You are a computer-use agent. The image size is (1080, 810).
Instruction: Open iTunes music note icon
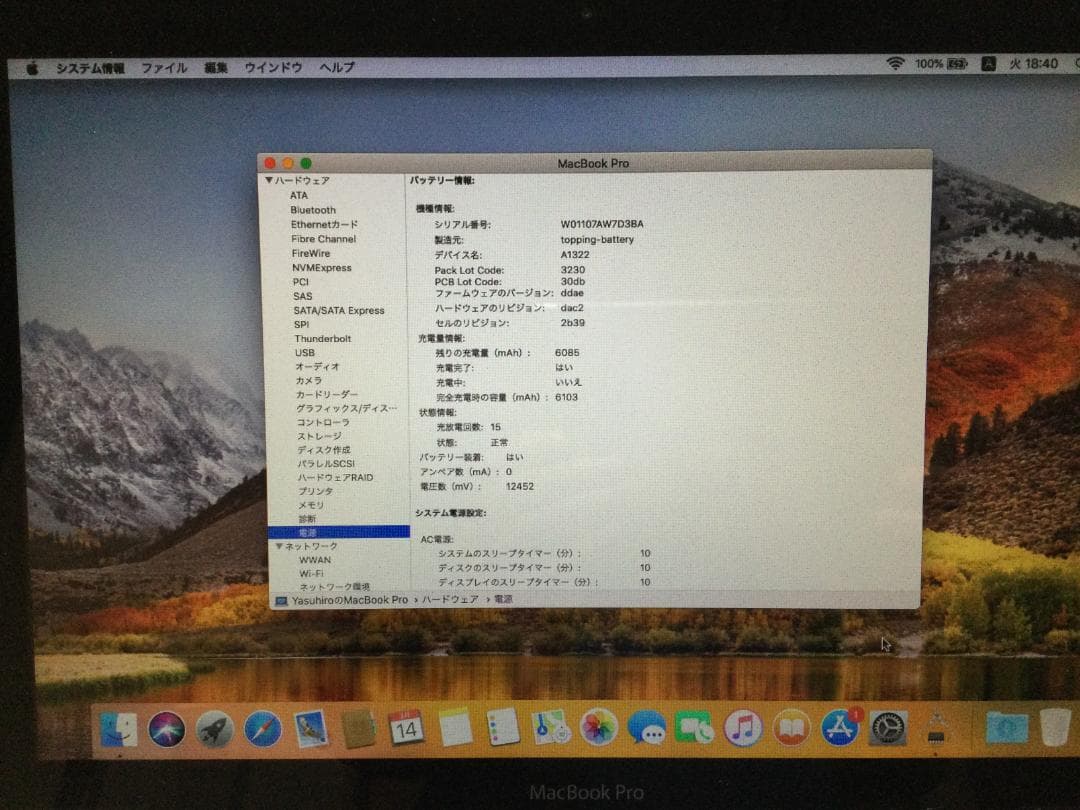pyautogui.click(x=742, y=727)
